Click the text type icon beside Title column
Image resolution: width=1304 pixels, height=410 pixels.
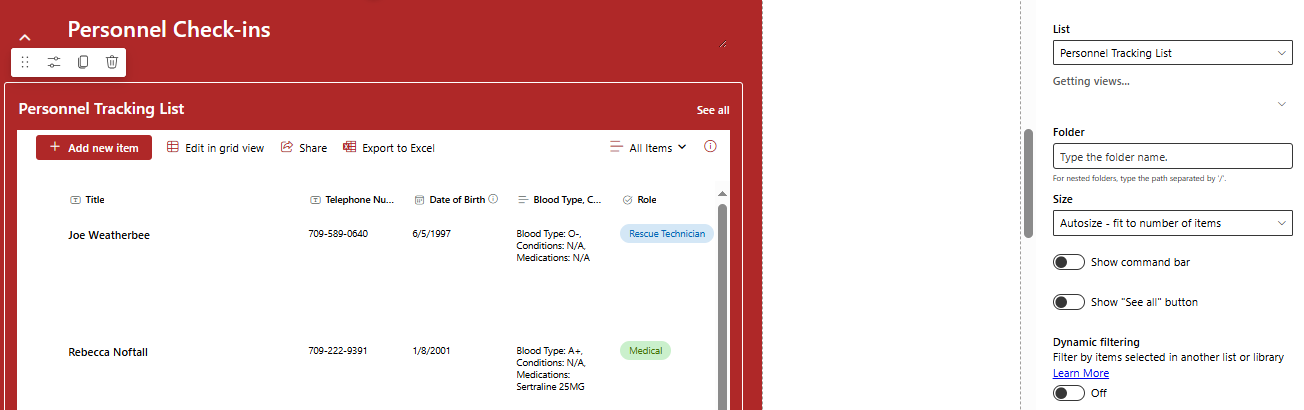point(75,200)
